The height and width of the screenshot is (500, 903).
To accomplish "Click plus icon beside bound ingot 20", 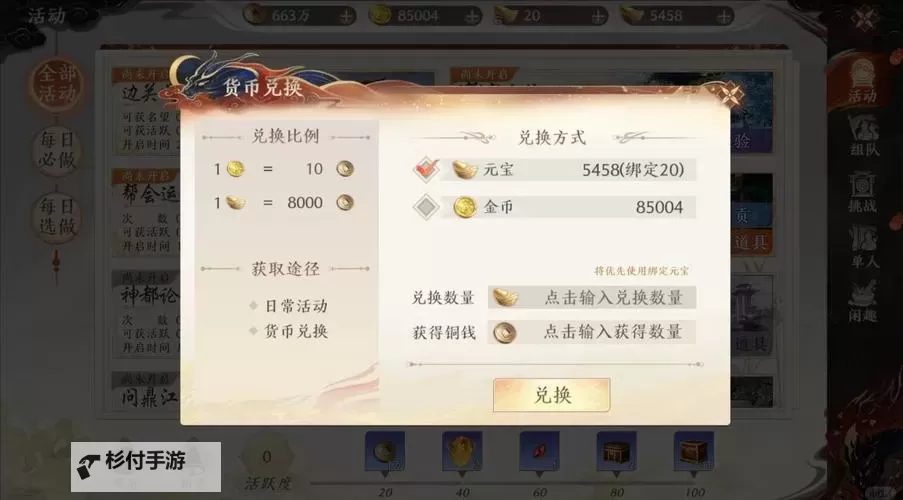I will click(x=598, y=16).
